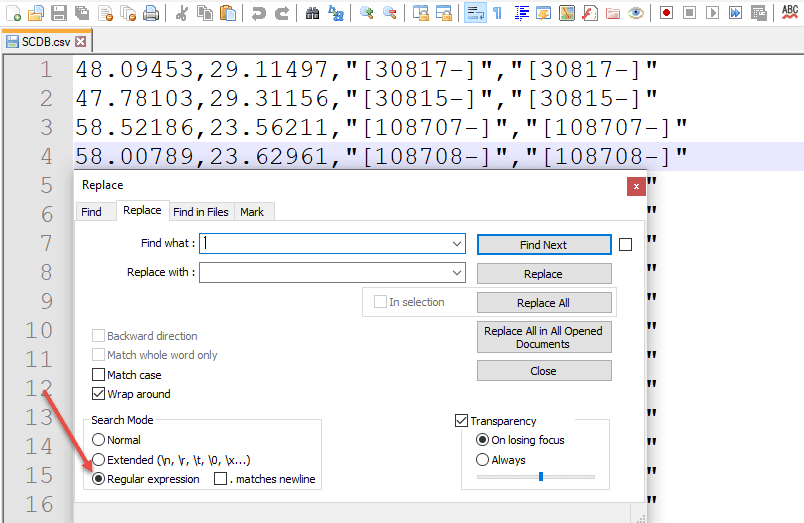Click the Print toolbar icon

pos(150,13)
